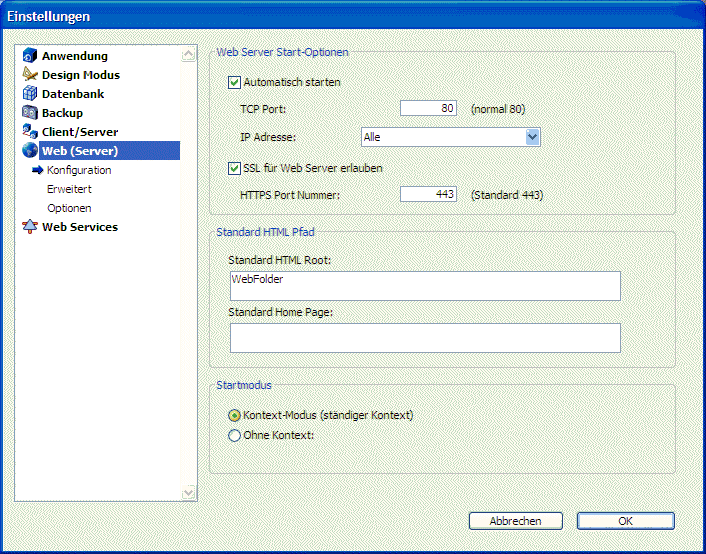Click the arrow icon beside Konfiguration
706x554 pixels.
38,170
